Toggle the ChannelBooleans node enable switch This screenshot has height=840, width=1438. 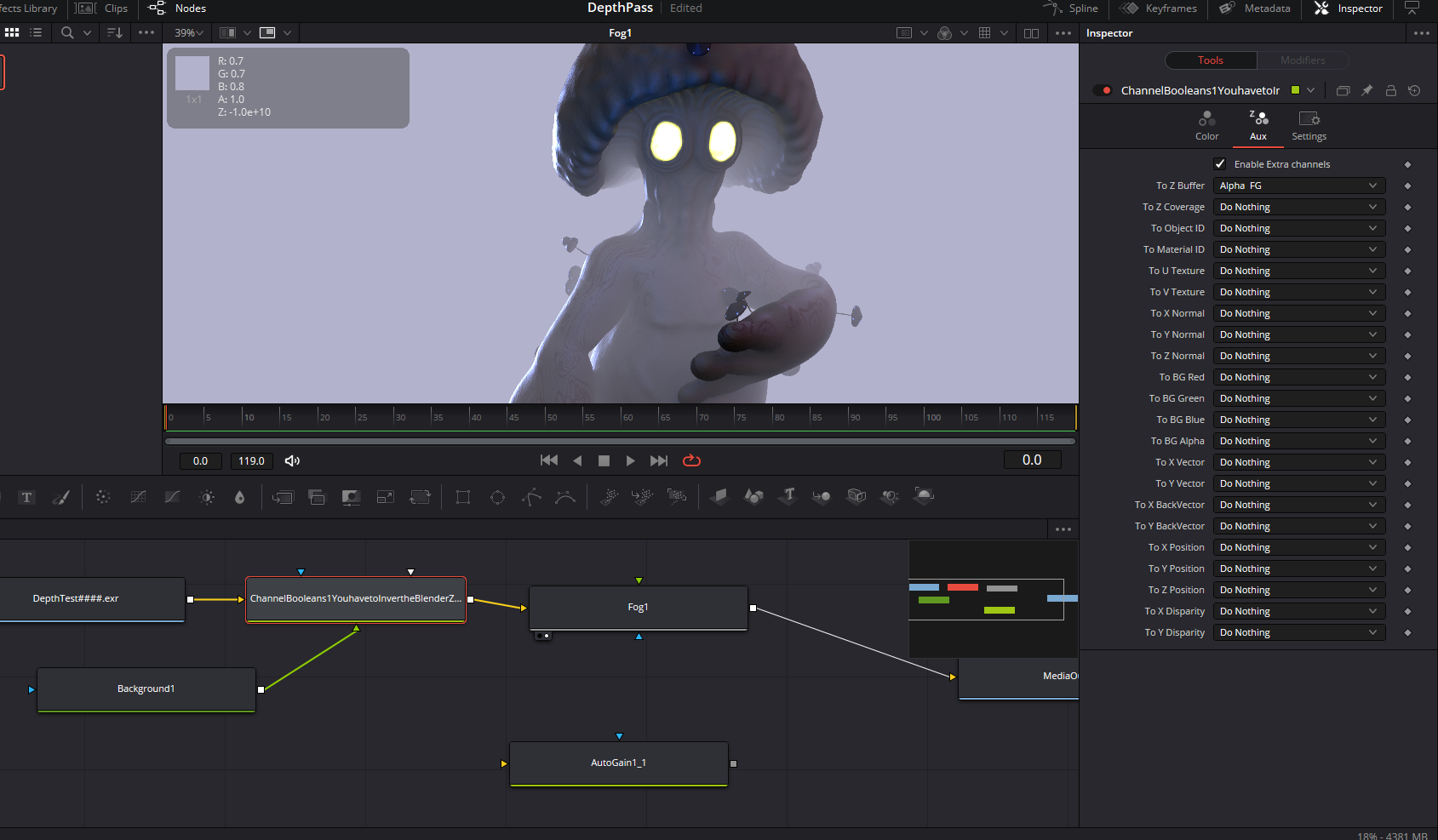1103,90
